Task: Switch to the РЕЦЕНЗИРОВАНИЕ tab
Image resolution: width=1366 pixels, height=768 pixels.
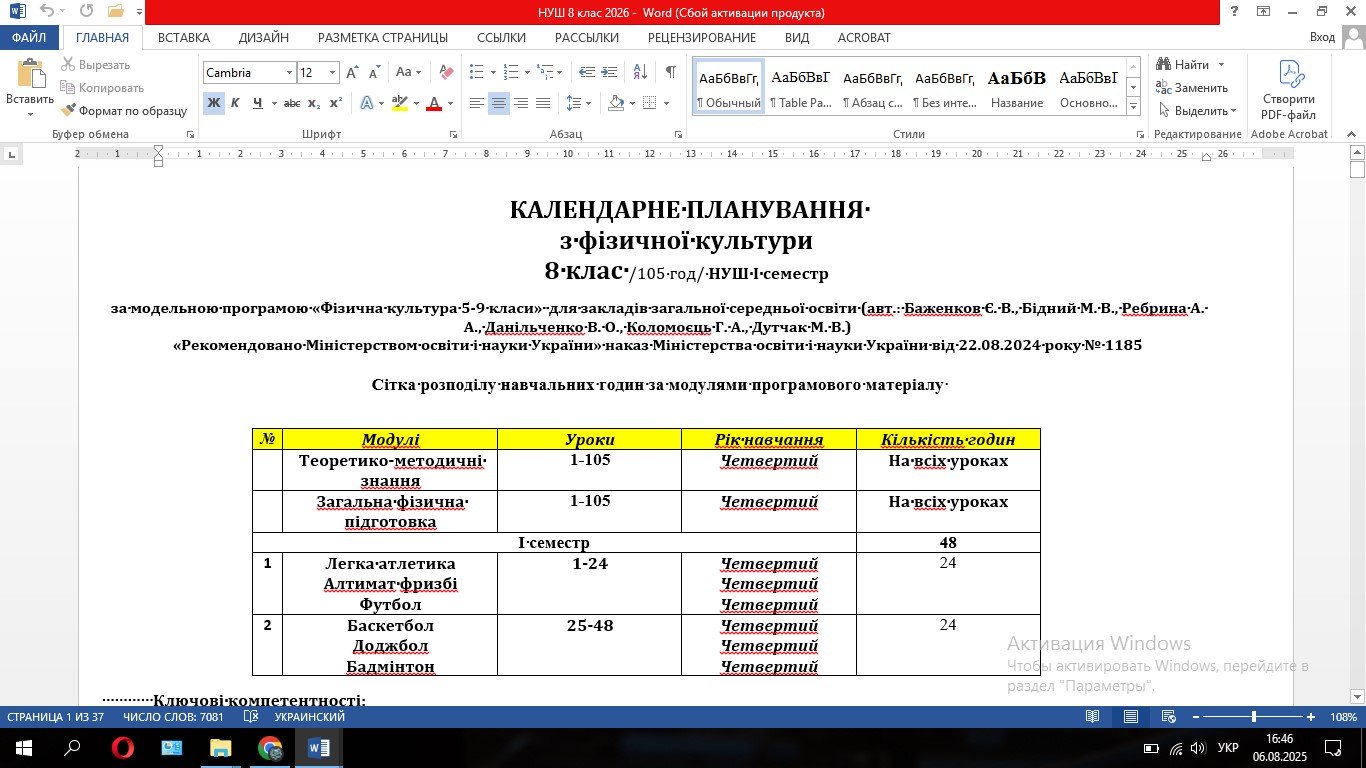Action: pyautogui.click(x=701, y=37)
